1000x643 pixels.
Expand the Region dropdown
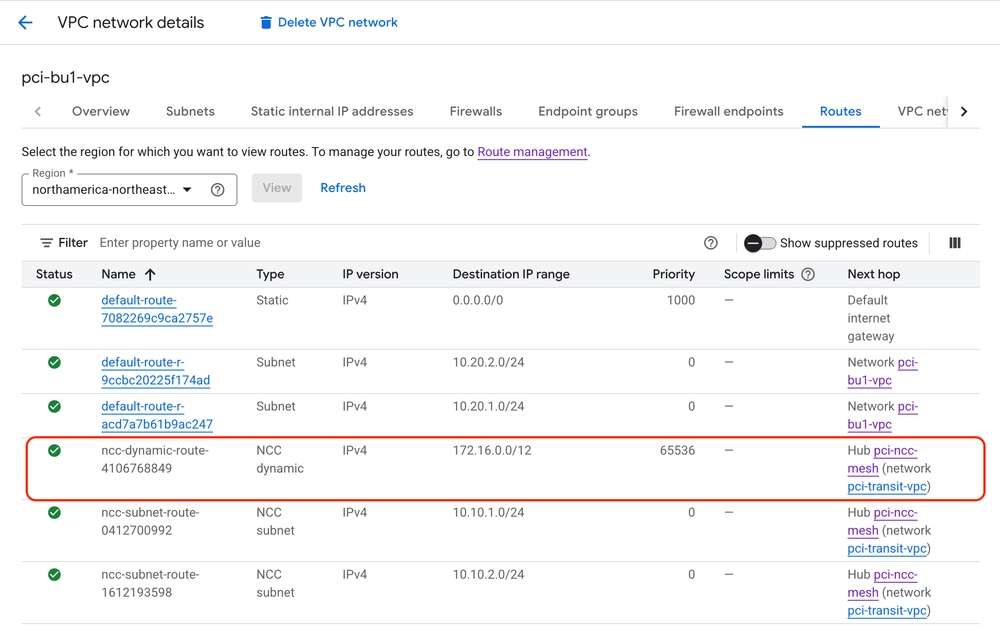point(187,190)
